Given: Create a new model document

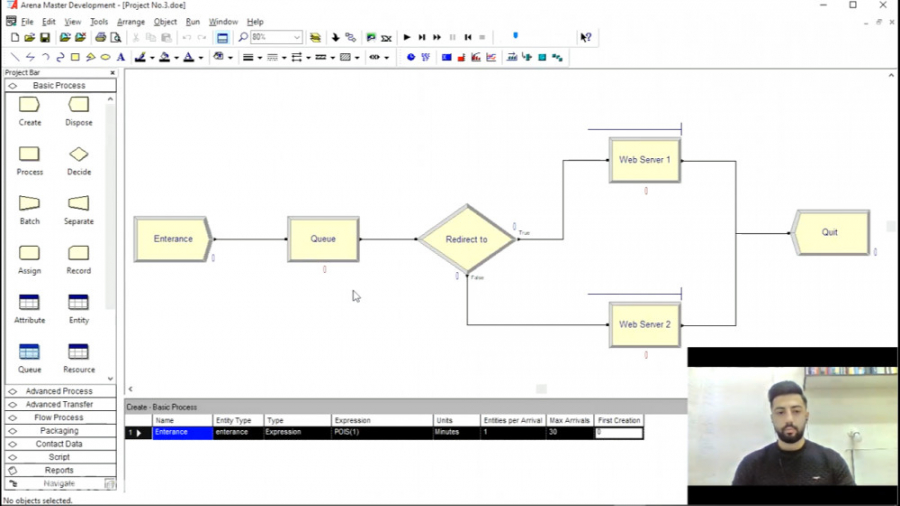Looking at the screenshot, I should tap(15, 37).
